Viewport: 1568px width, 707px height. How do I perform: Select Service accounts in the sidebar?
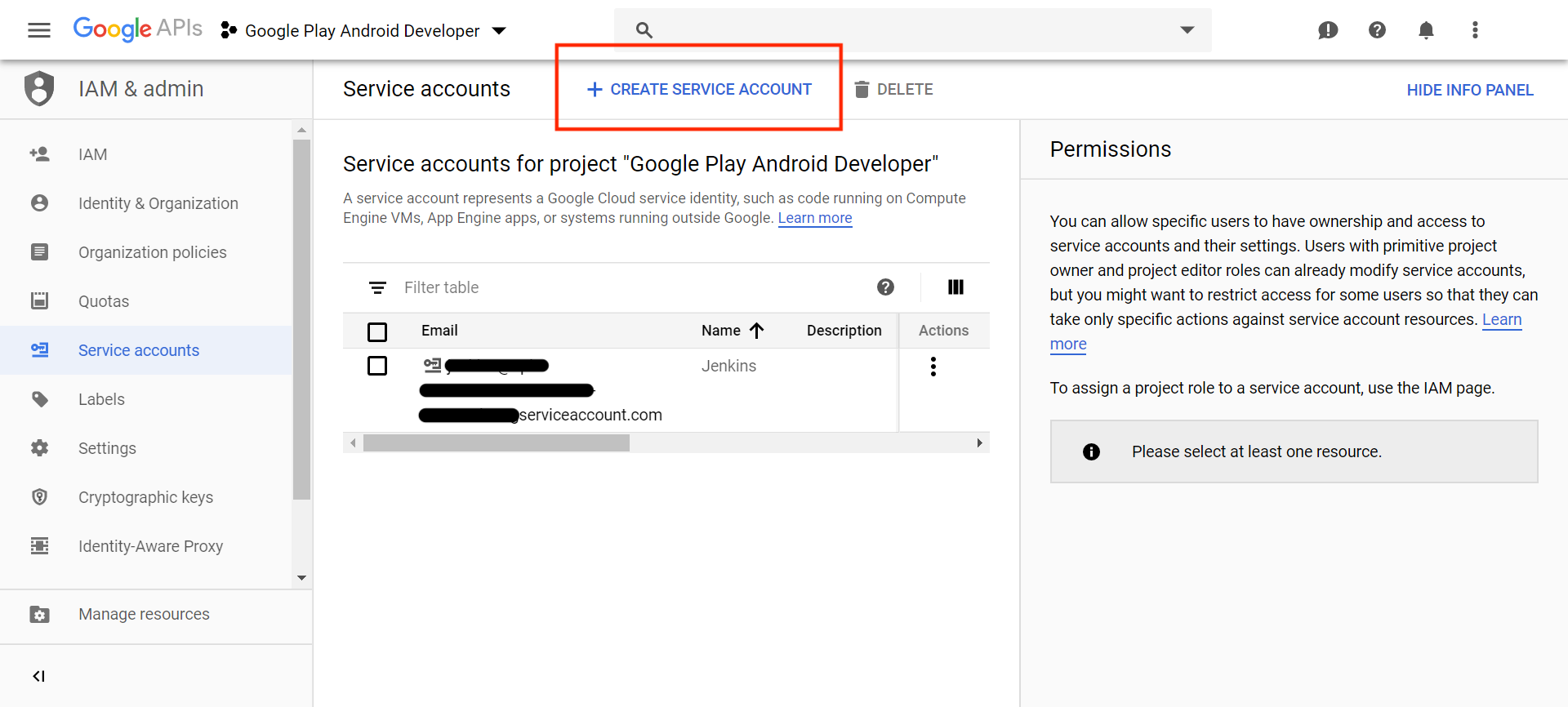[146, 350]
